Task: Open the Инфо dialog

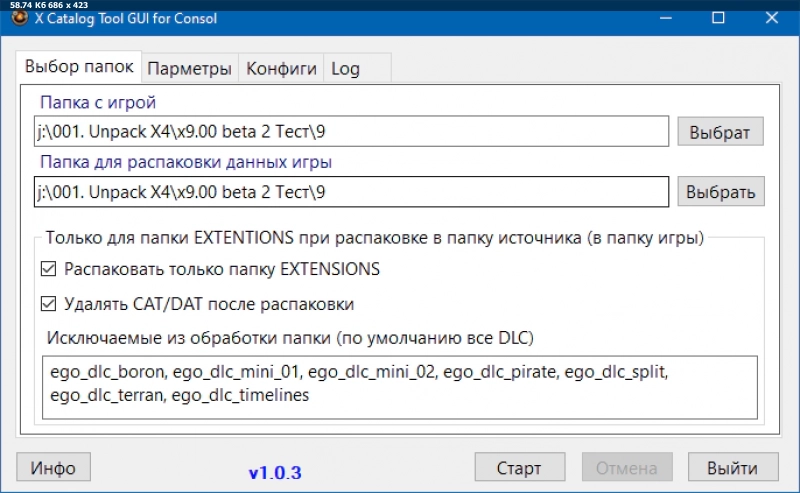Action: [x=53, y=467]
